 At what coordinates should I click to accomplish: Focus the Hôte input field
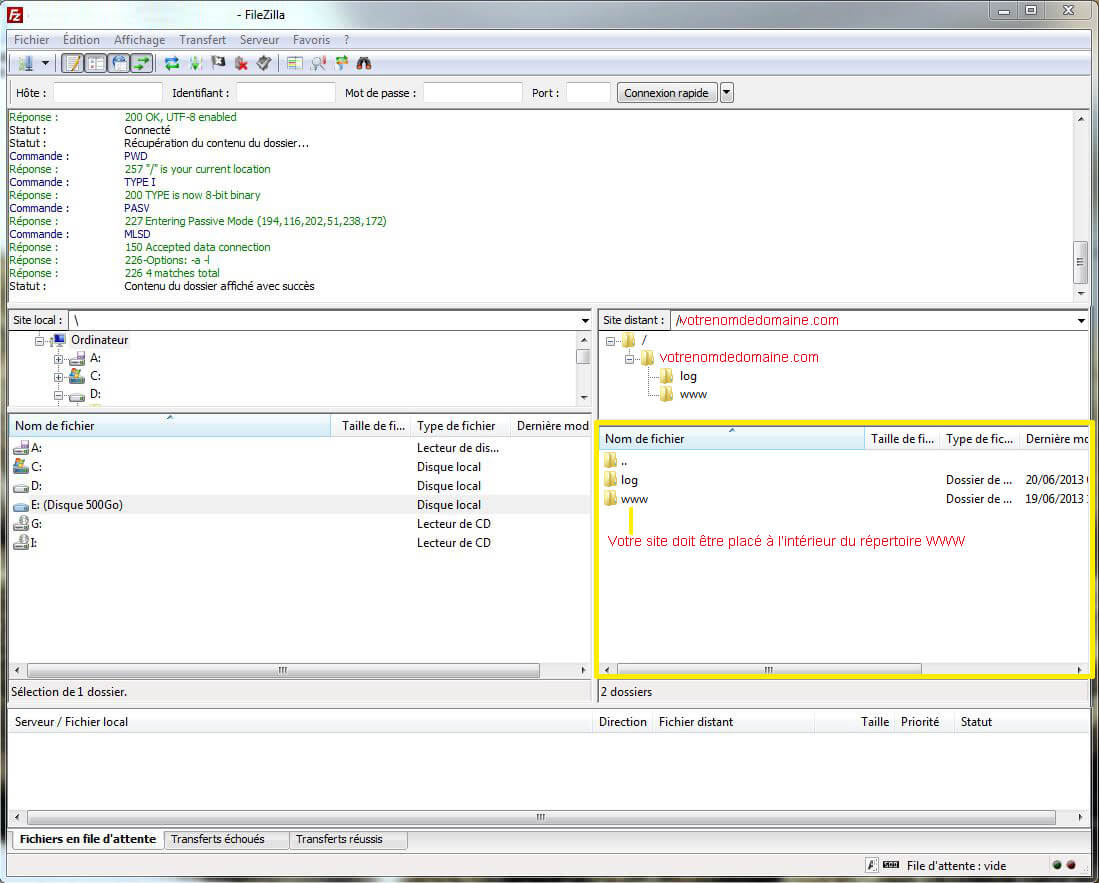108,93
